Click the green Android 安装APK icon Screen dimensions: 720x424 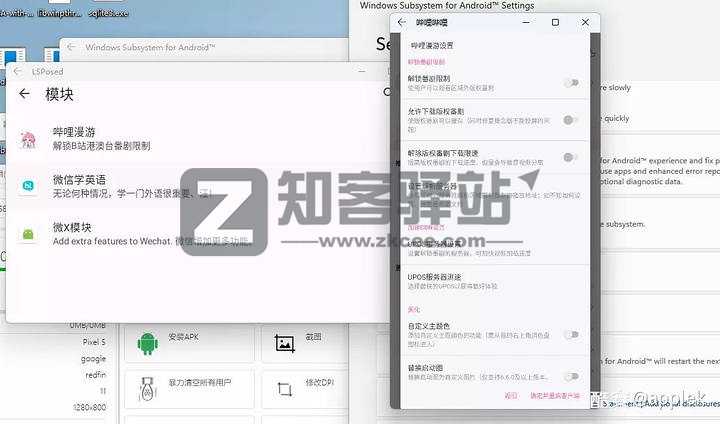tap(147, 343)
